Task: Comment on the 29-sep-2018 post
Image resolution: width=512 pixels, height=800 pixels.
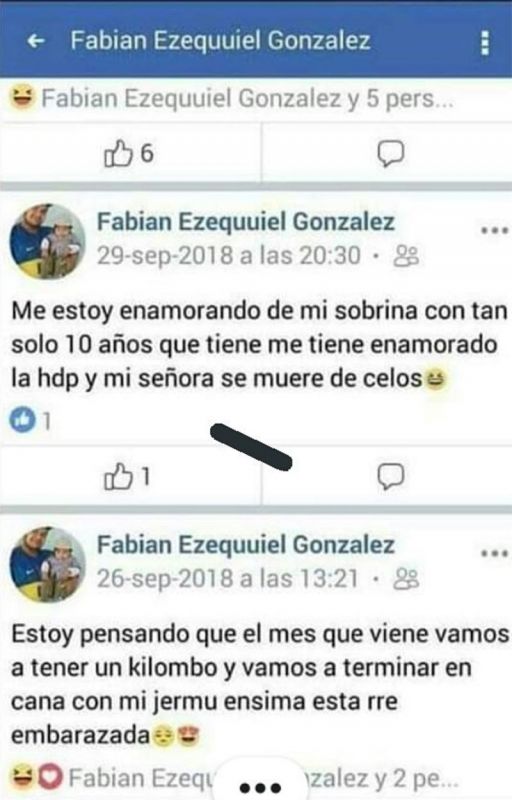Action: (x=391, y=477)
